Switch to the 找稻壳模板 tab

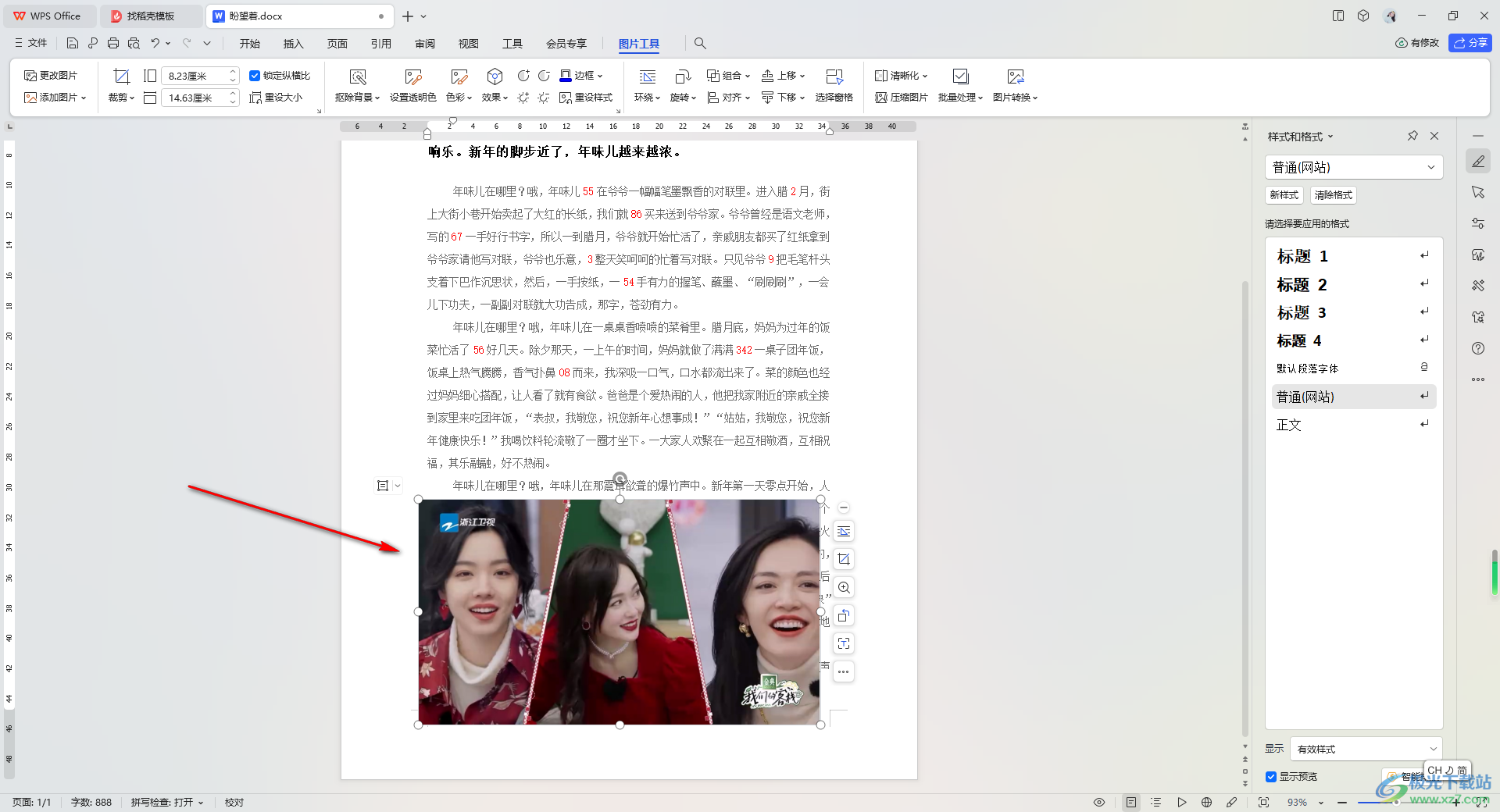[151, 16]
